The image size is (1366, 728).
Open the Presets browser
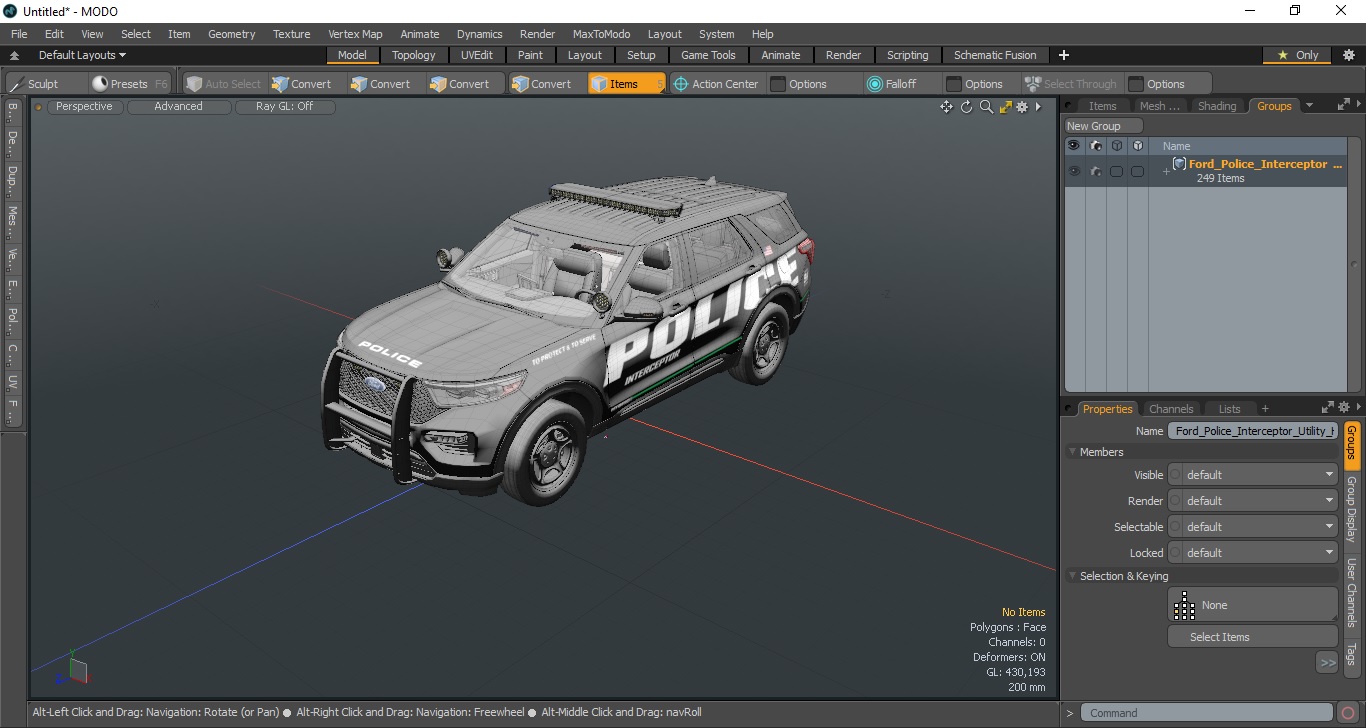[129, 84]
